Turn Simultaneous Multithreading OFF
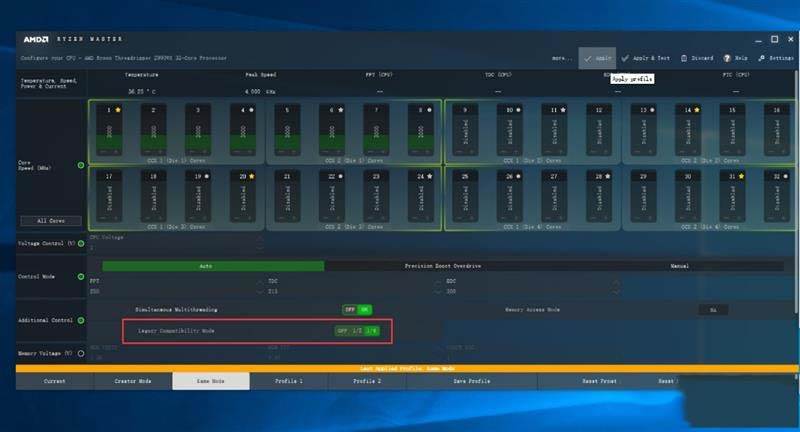 (x=350, y=310)
